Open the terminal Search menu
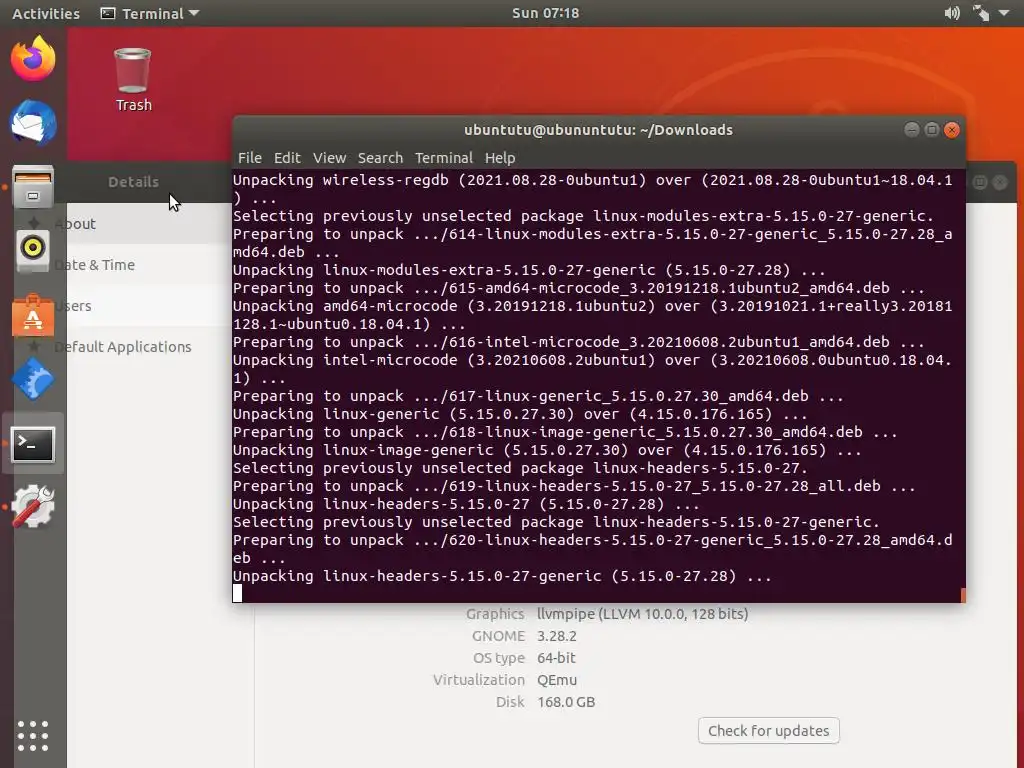This screenshot has height=768, width=1024. click(380, 158)
